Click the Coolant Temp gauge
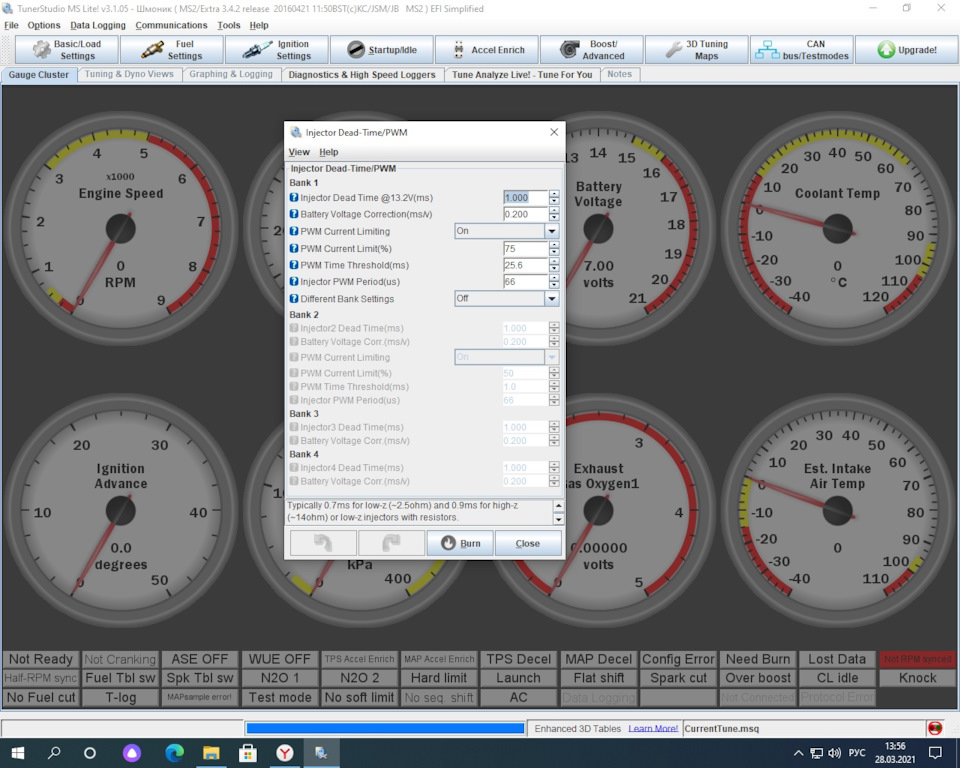Viewport: 960px width, 768px height. pos(837,228)
